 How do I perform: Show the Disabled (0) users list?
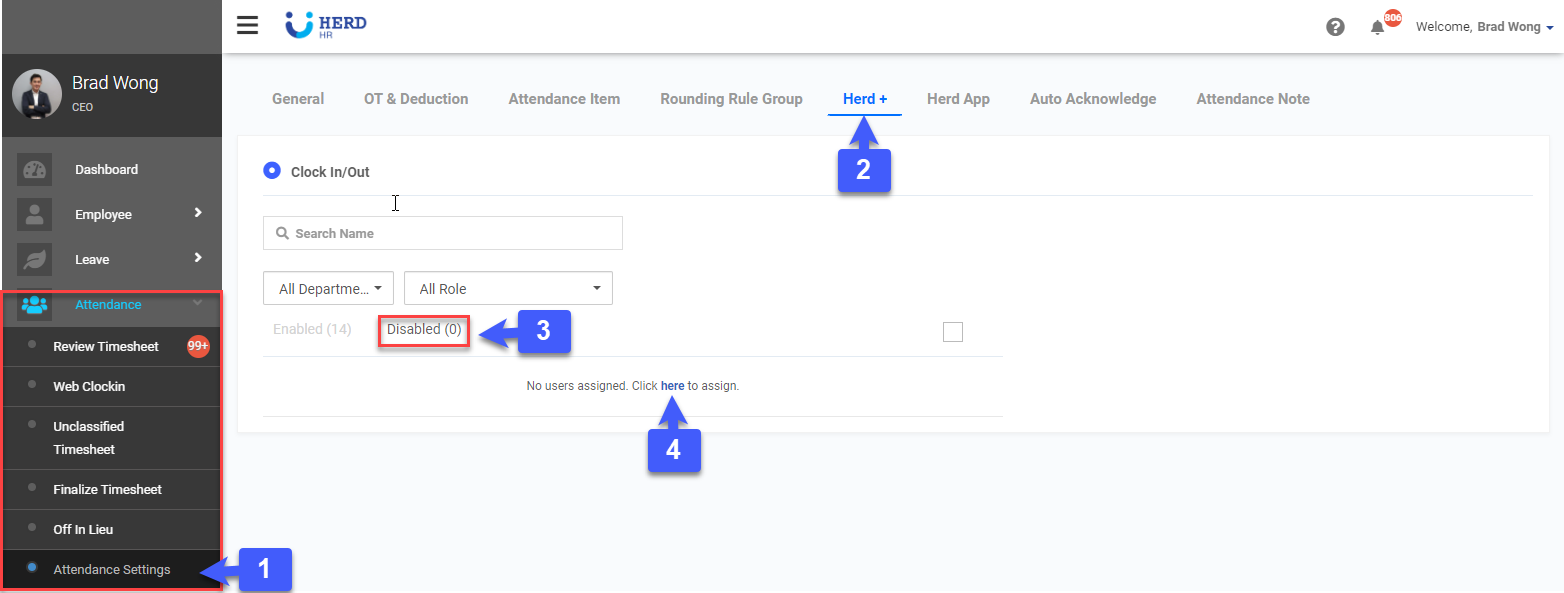point(424,330)
